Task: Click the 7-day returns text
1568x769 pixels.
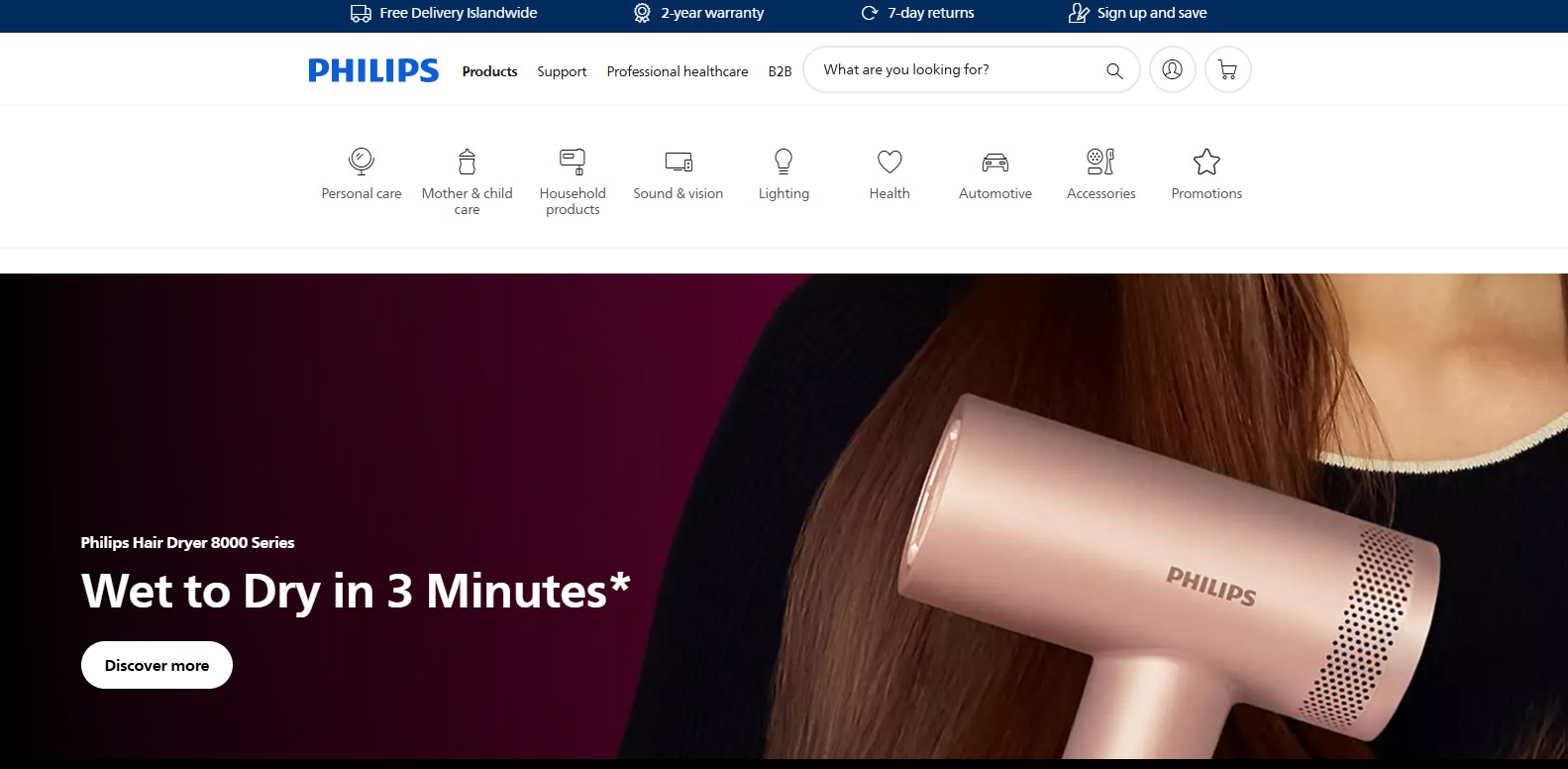Action: click(x=931, y=13)
